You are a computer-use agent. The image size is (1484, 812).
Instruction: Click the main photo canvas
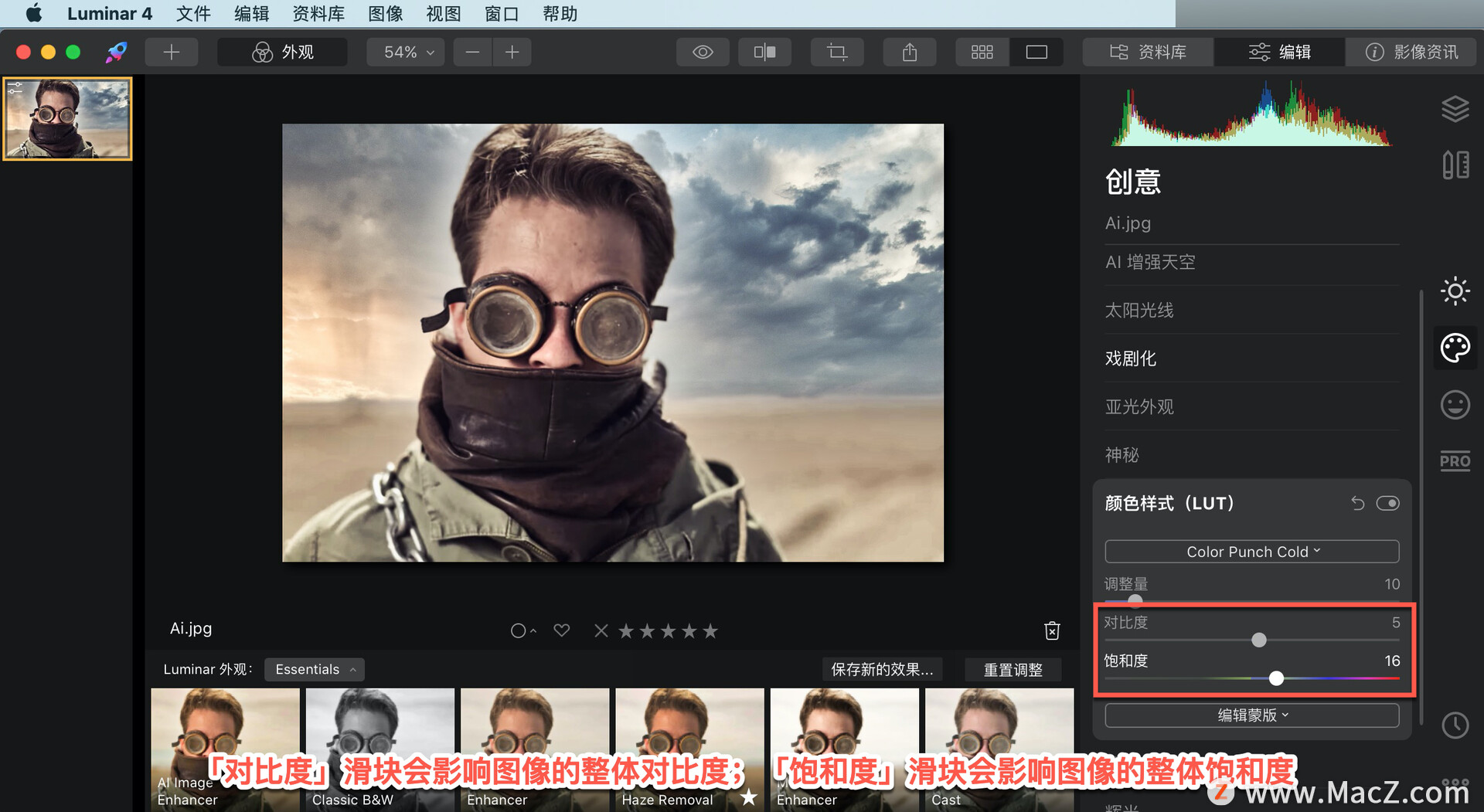[613, 343]
